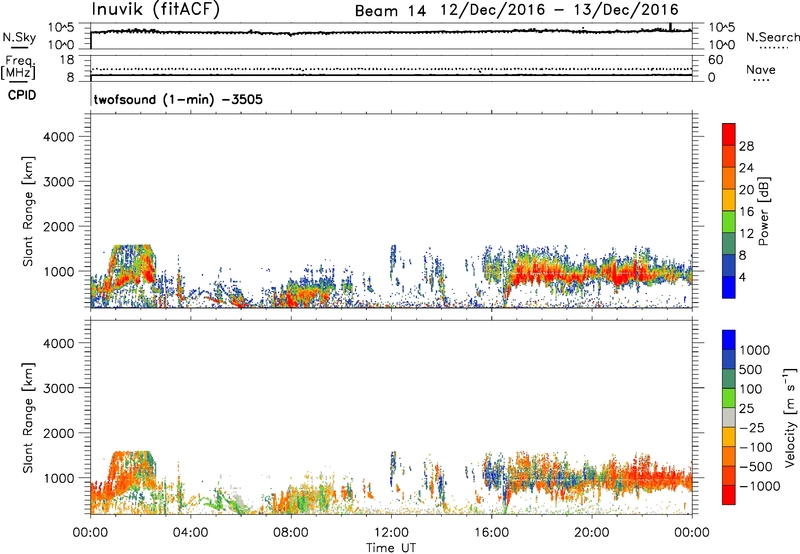Screen dimensions: 800x554
Task: Click the 'N.Search' legend label
Action: pyautogui.click(x=772, y=37)
